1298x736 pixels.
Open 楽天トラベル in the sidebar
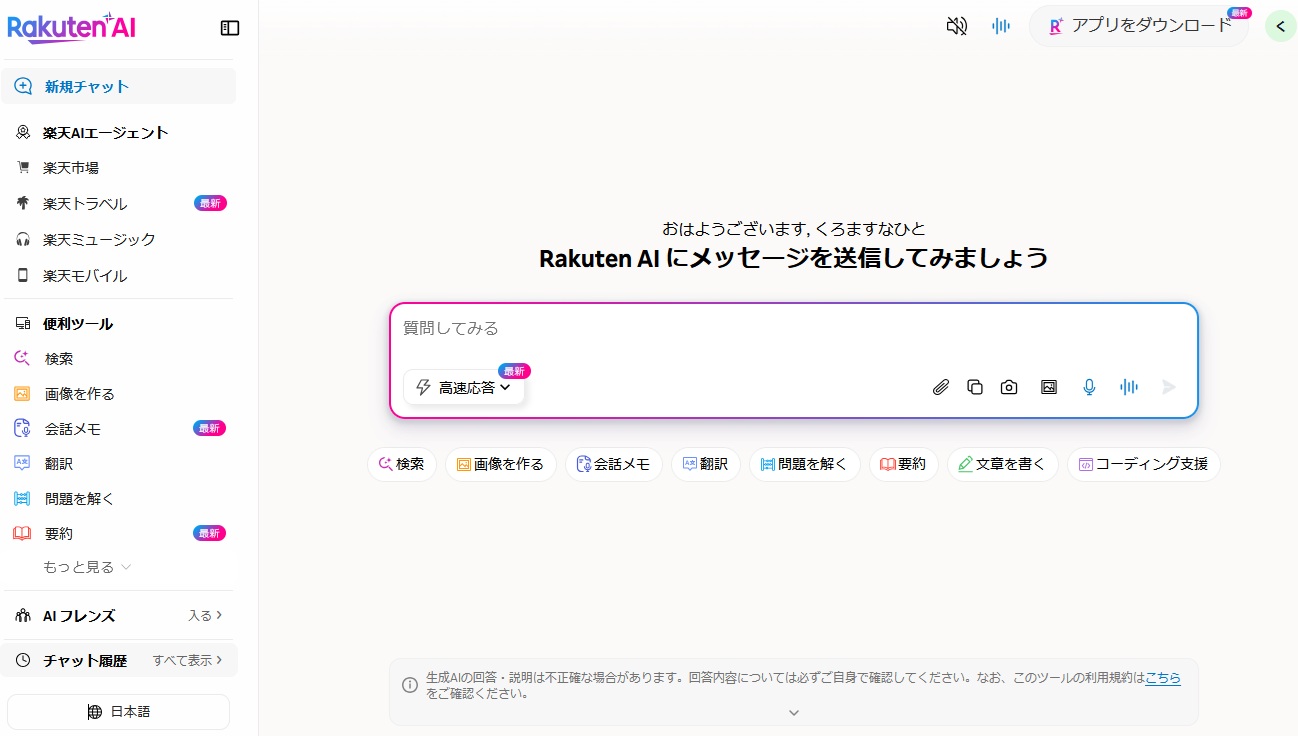pyautogui.click(x=85, y=204)
